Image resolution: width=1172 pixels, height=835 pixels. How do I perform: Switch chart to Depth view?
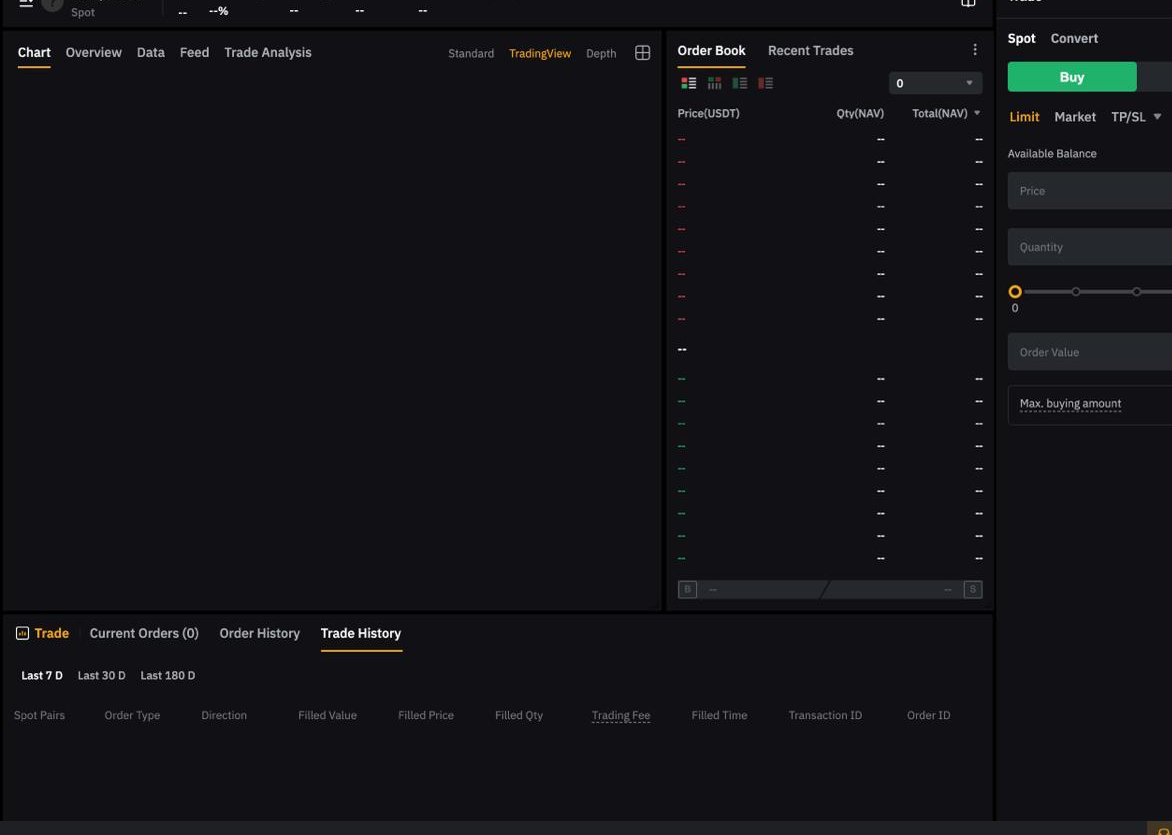point(601,53)
